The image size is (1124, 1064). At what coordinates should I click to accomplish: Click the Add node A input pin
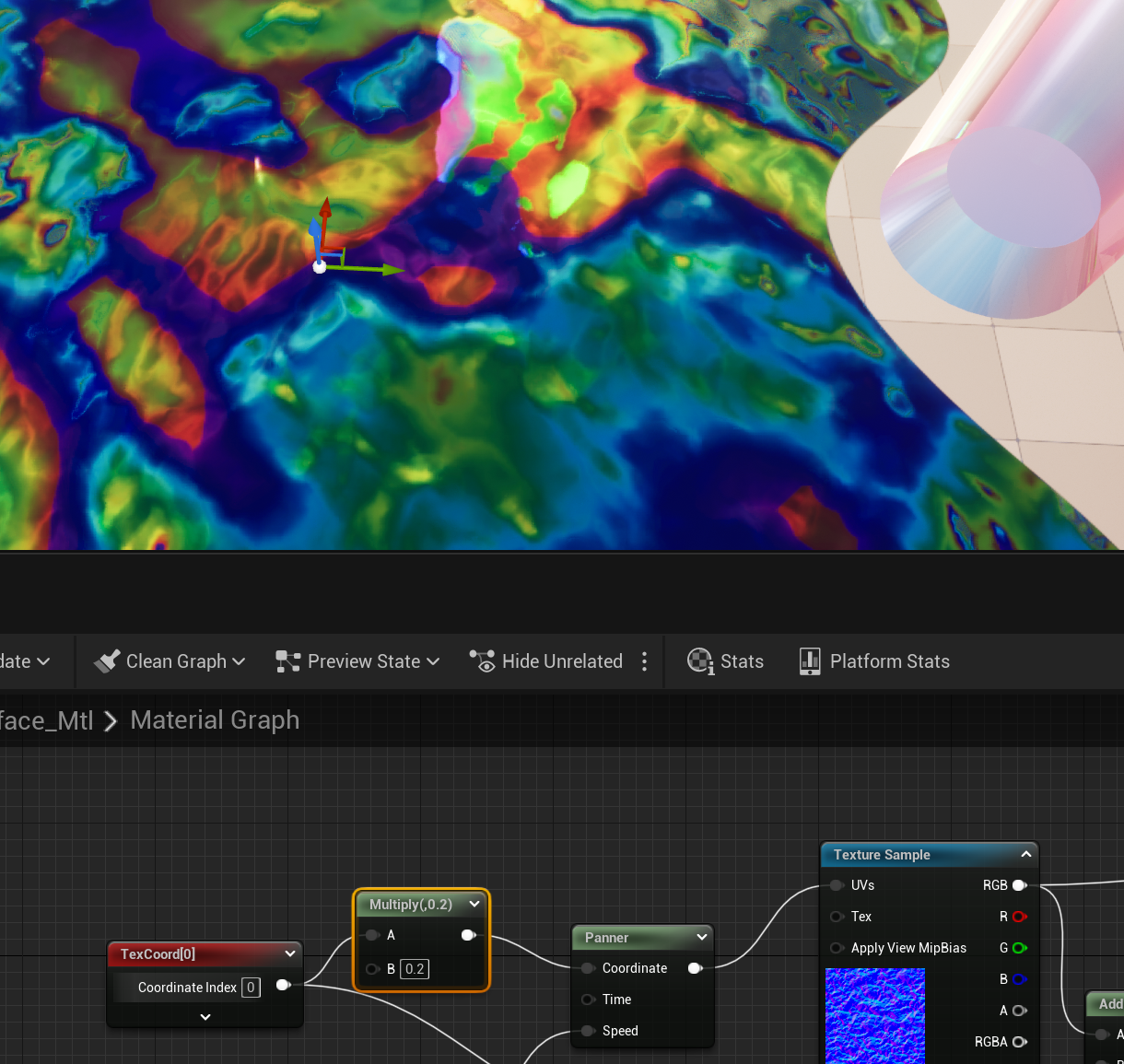[1102, 1035]
